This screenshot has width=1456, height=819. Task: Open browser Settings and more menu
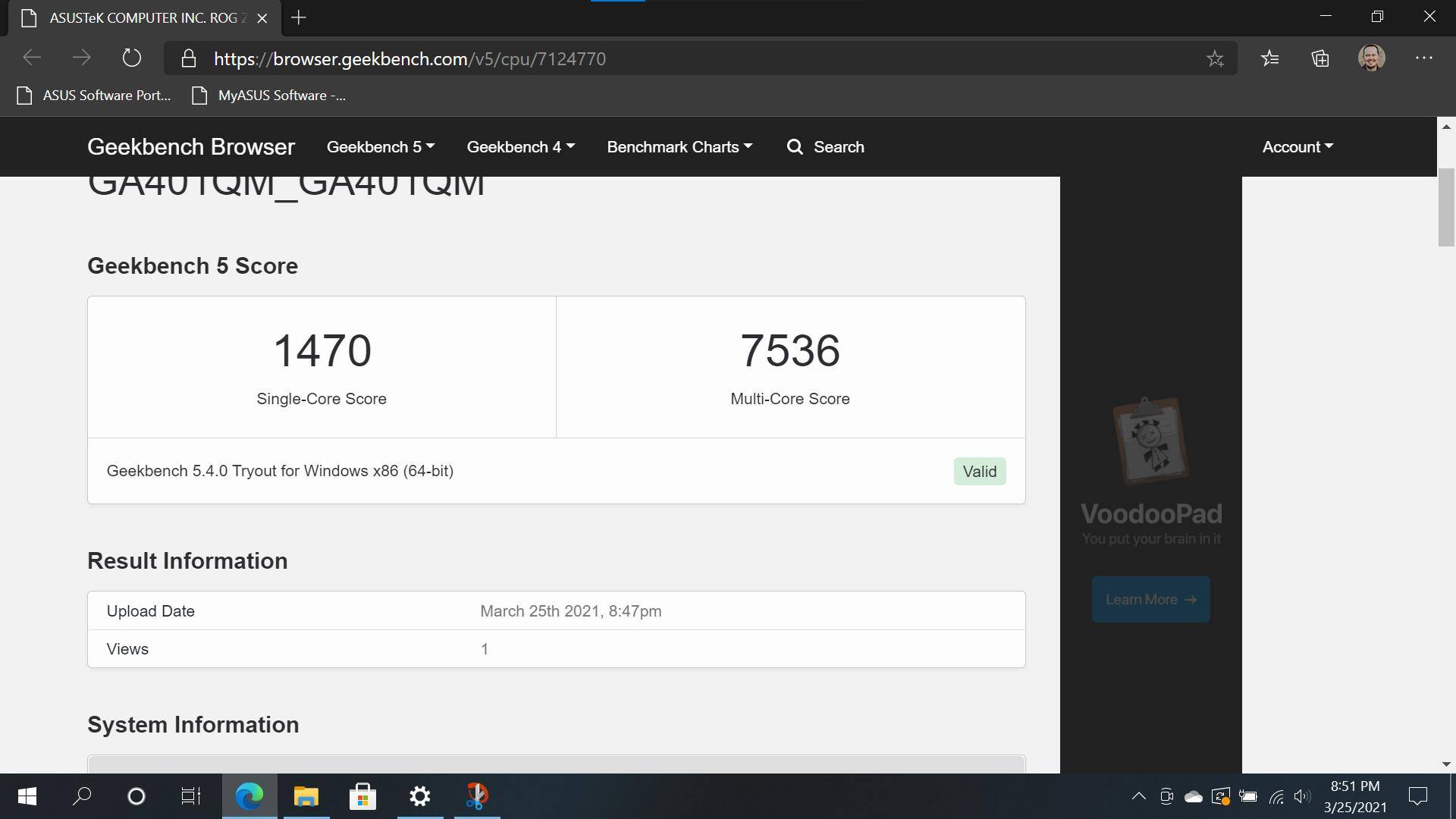pyautogui.click(x=1423, y=58)
